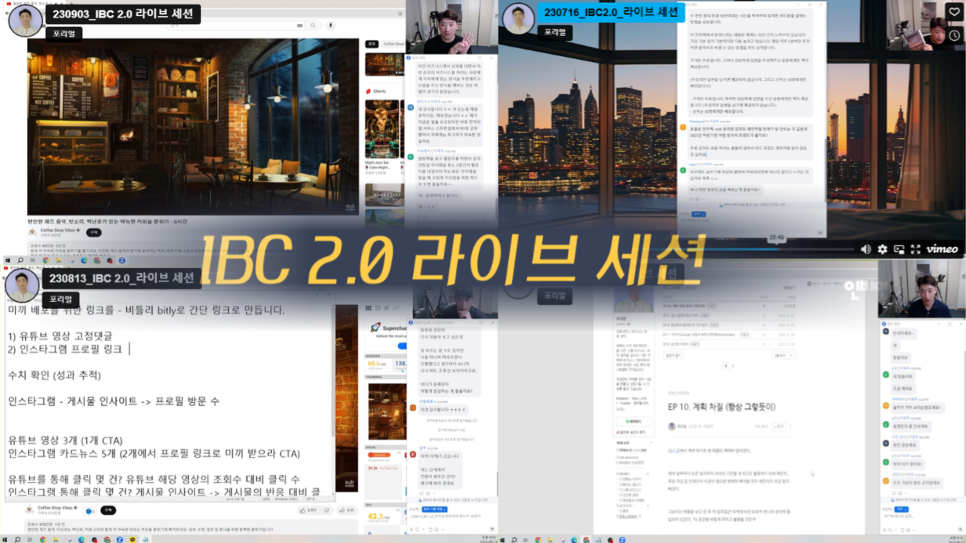Open the 230903_IBC 2.0 라이브 세션 title

[x=123, y=14]
